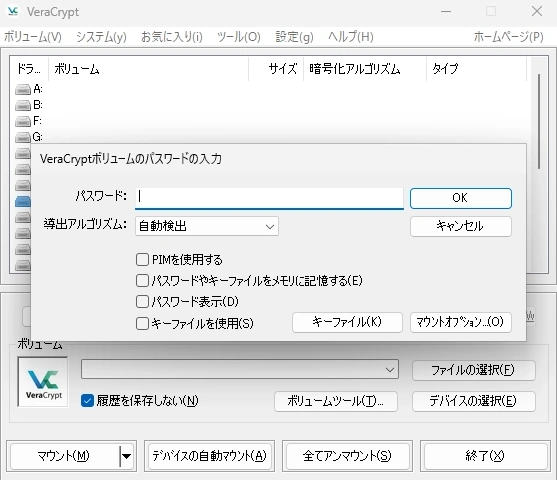557x480 pixels.
Task: Open the ヘルプ(H) menu
Action: [x=351, y=37]
